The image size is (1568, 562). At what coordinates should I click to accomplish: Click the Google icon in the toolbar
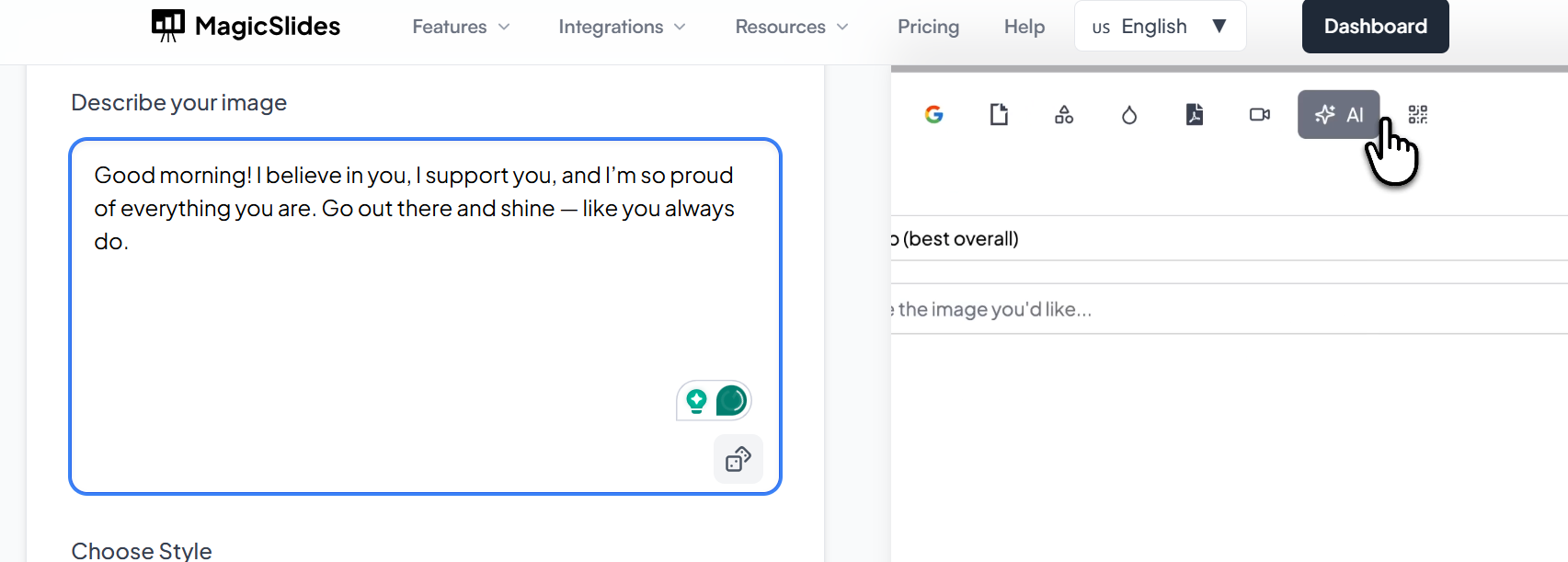(x=933, y=115)
